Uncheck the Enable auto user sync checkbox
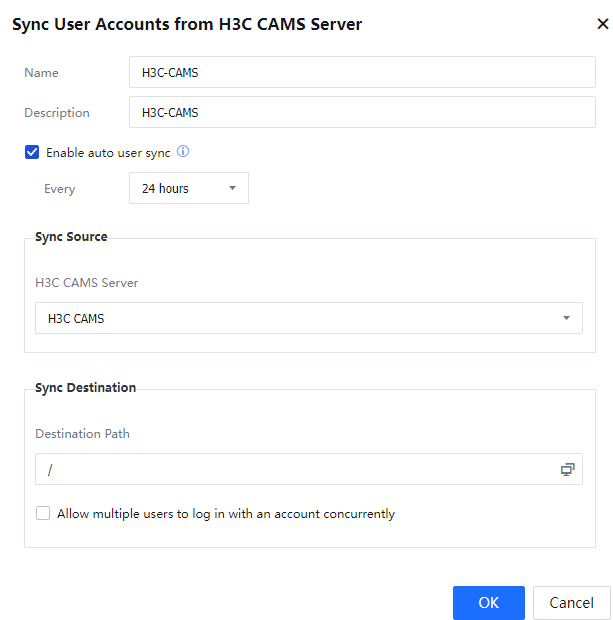 coord(32,153)
